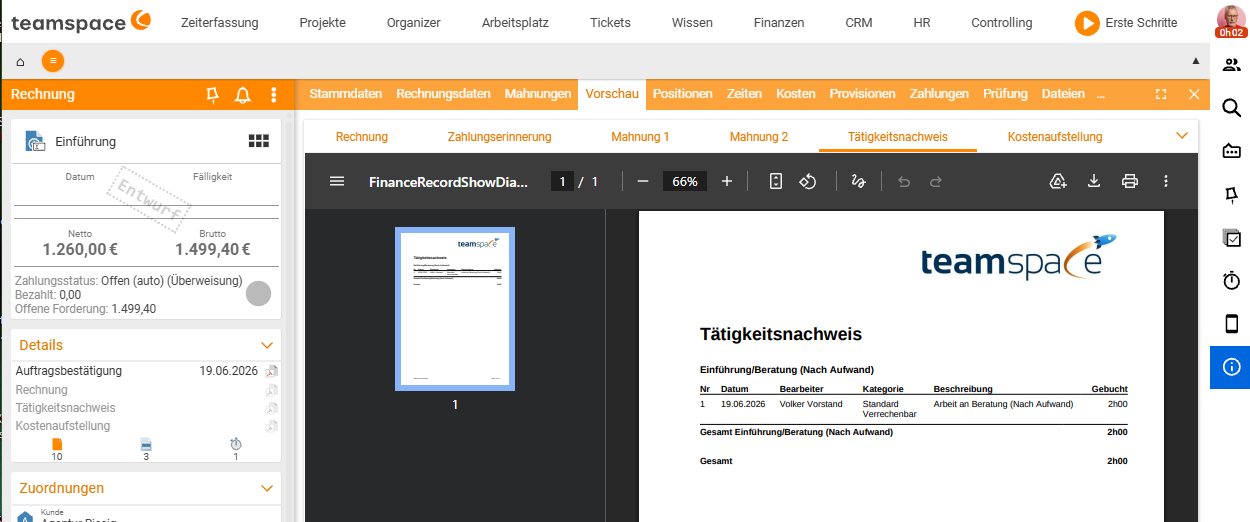Select the Kostenaufstellung preview tab
Image resolution: width=1250 pixels, height=522 pixels.
[x=1055, y=136]
